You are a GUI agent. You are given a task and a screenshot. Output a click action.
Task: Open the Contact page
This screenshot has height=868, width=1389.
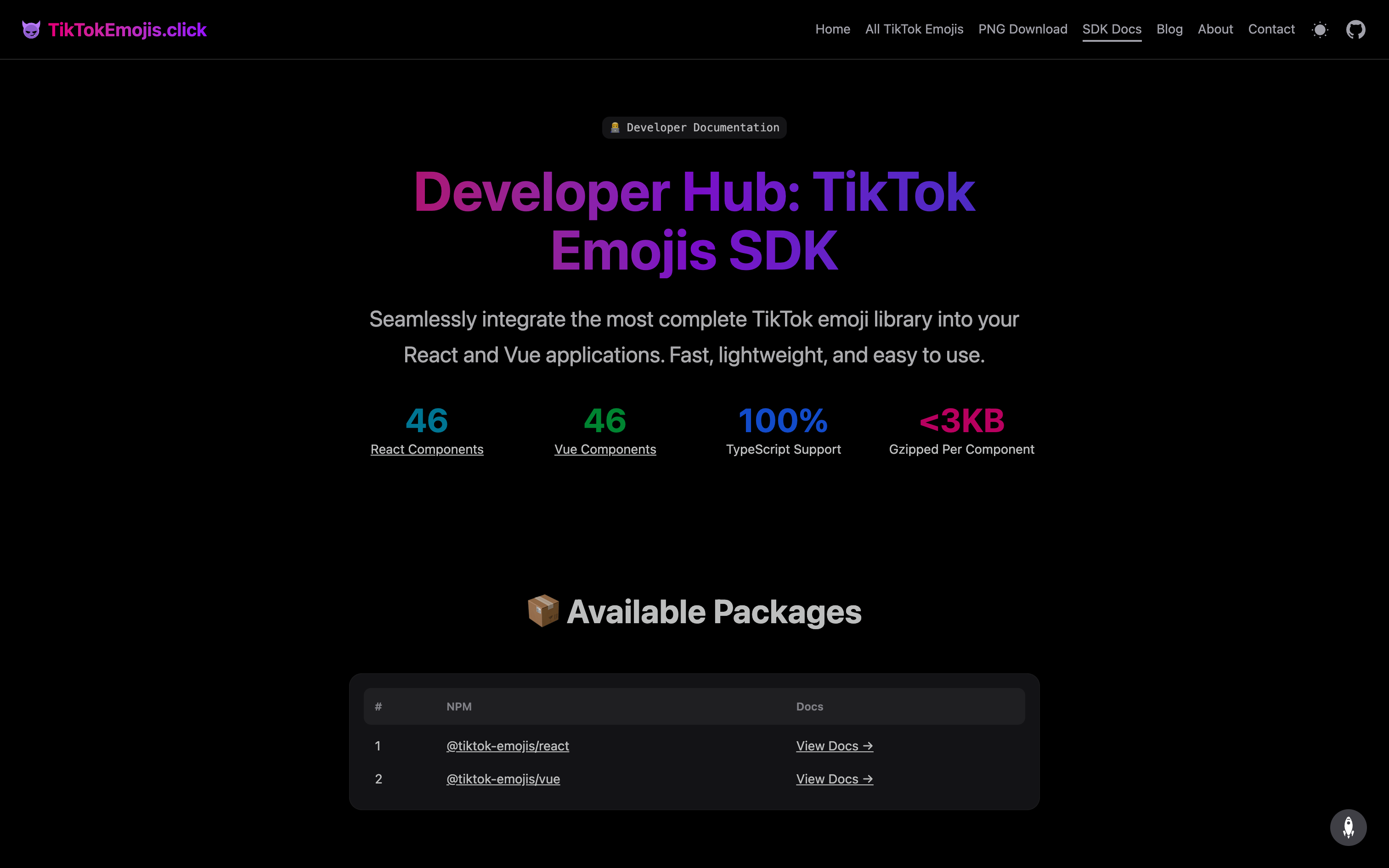pyautogui.click(x=1271, y=29)
